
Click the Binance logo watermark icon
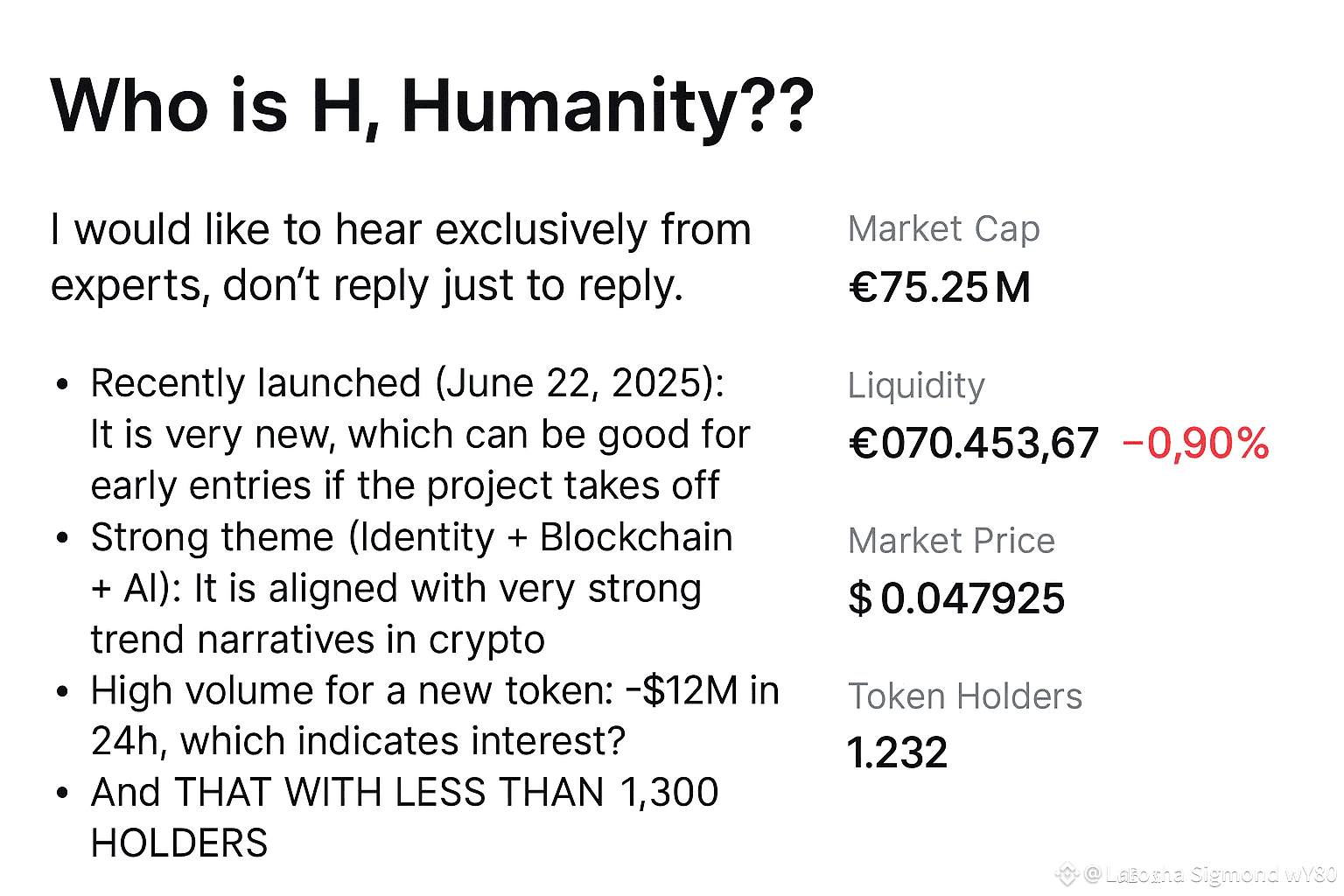tap(1067, 873)
